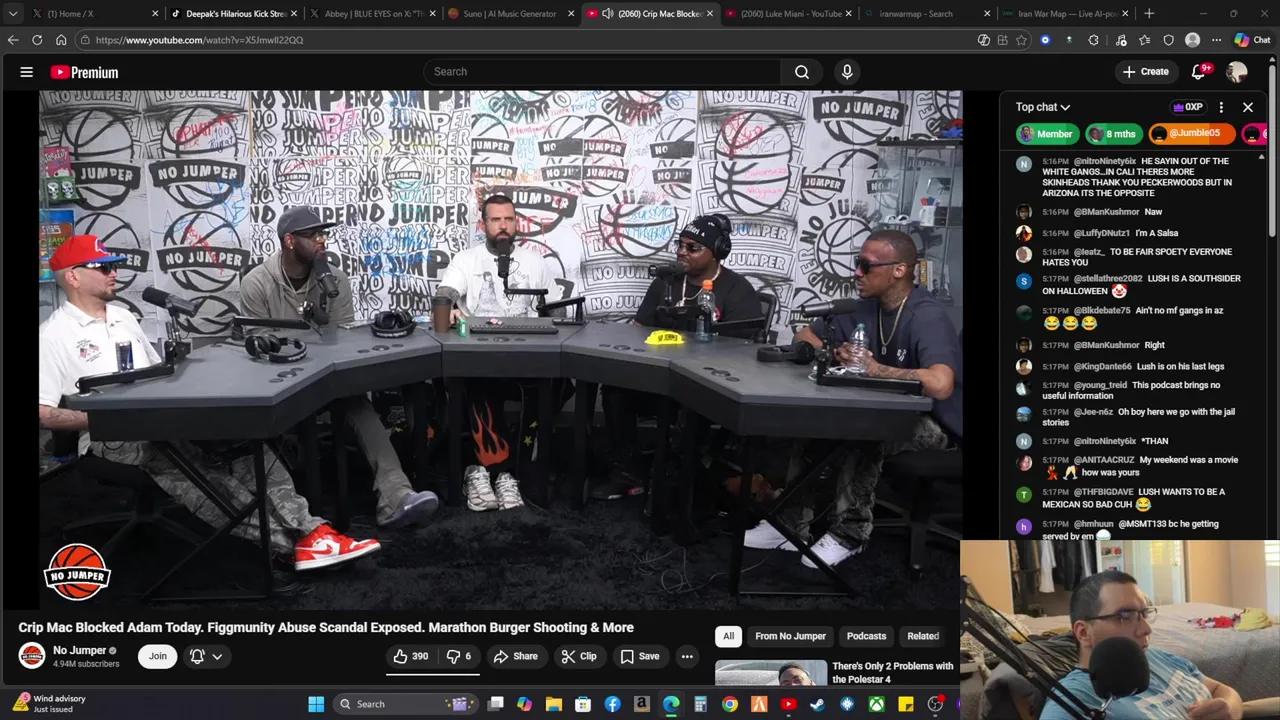Viewport: 1280px width, 720px height.
Task: Switch to the Luke Miani YouTube tab
Action: [788, 14]
